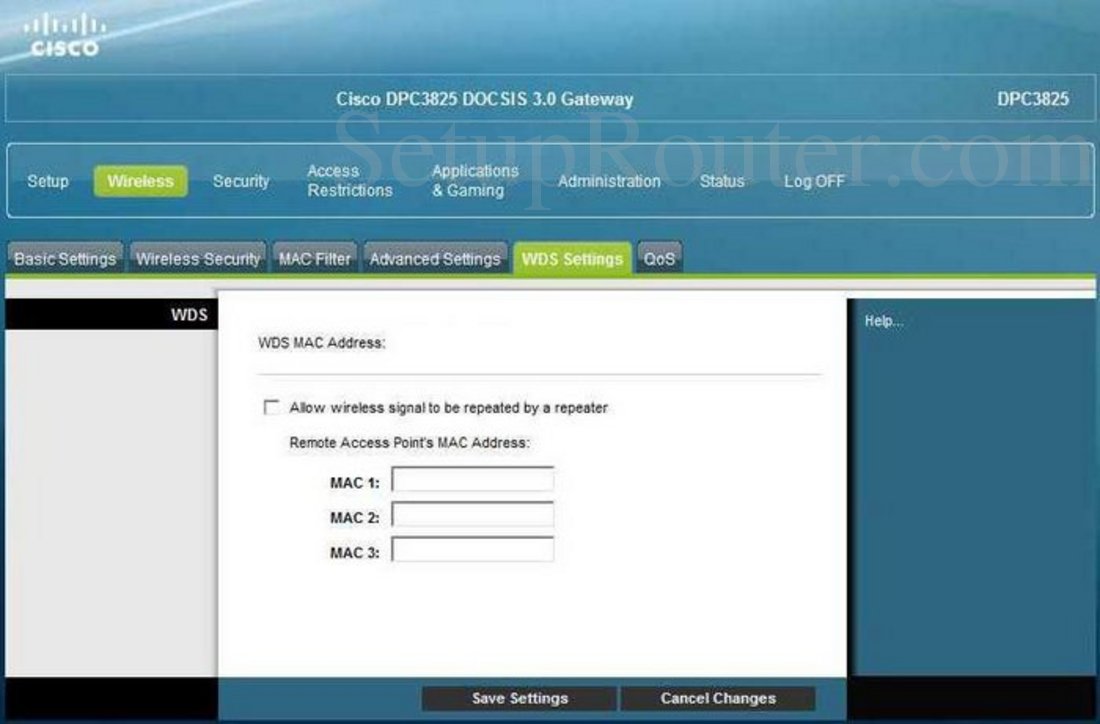Select the QoS tab
1100x724 pixels.
pyautogui.click(x=659, y=259)
